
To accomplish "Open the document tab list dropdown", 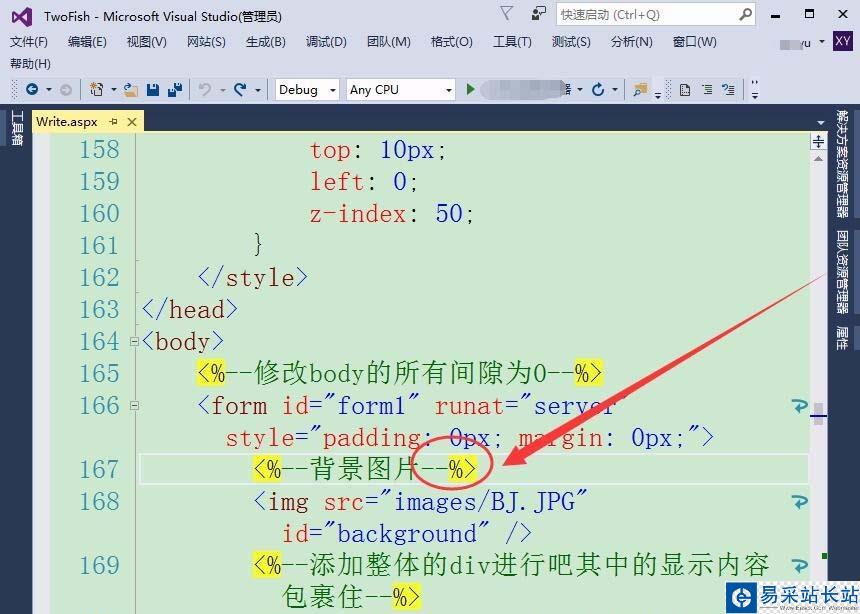I will click(821, 123).
